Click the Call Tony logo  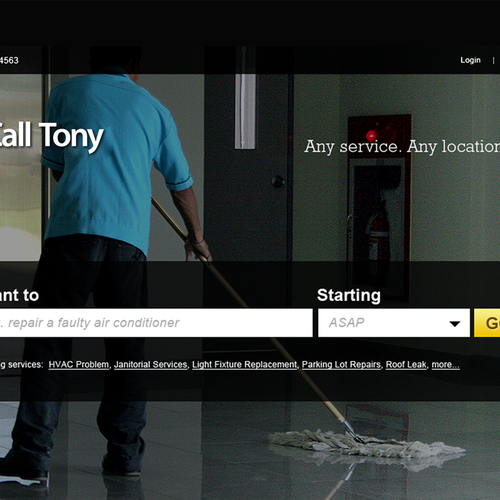coord(51,136)
